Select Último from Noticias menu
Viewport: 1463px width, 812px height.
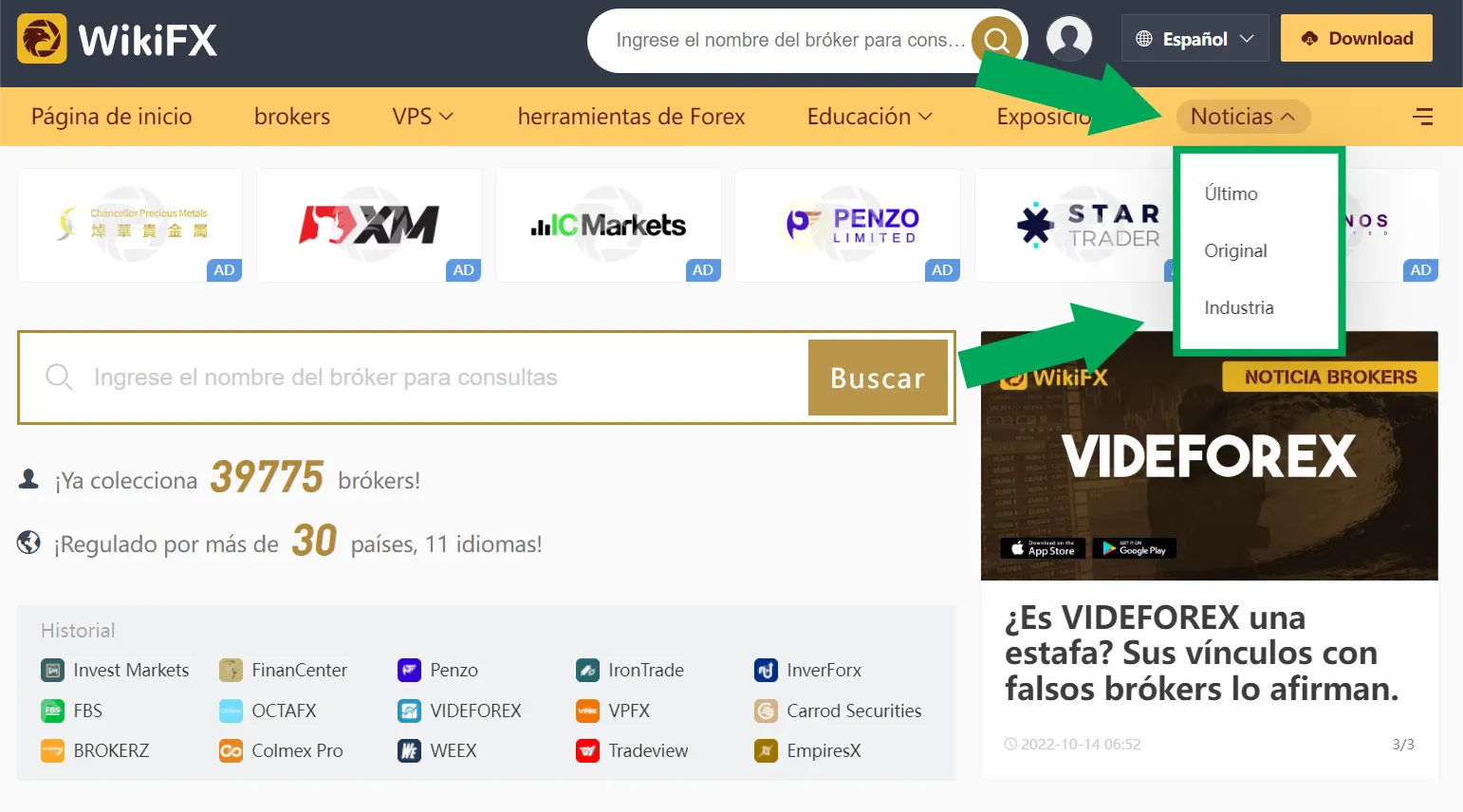coord(1232,194)
